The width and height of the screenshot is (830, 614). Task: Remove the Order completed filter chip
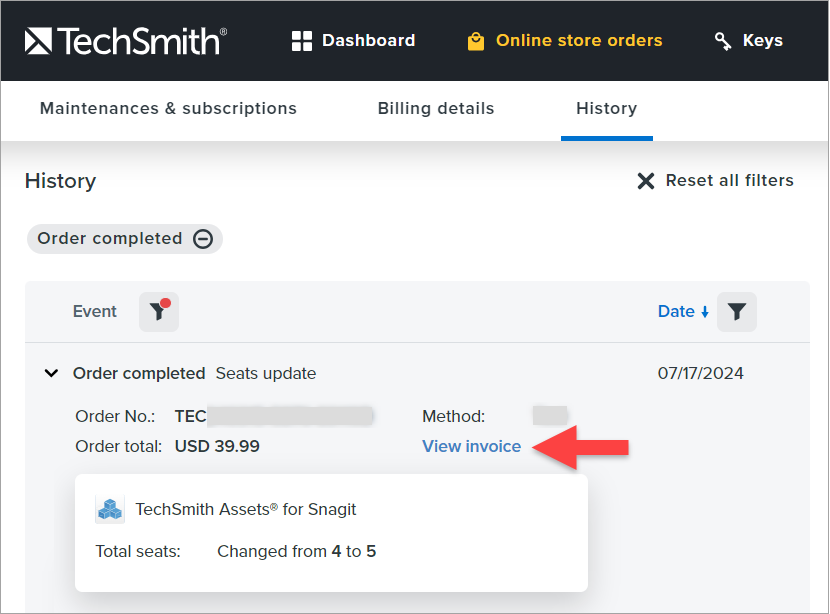click(203, 239)
